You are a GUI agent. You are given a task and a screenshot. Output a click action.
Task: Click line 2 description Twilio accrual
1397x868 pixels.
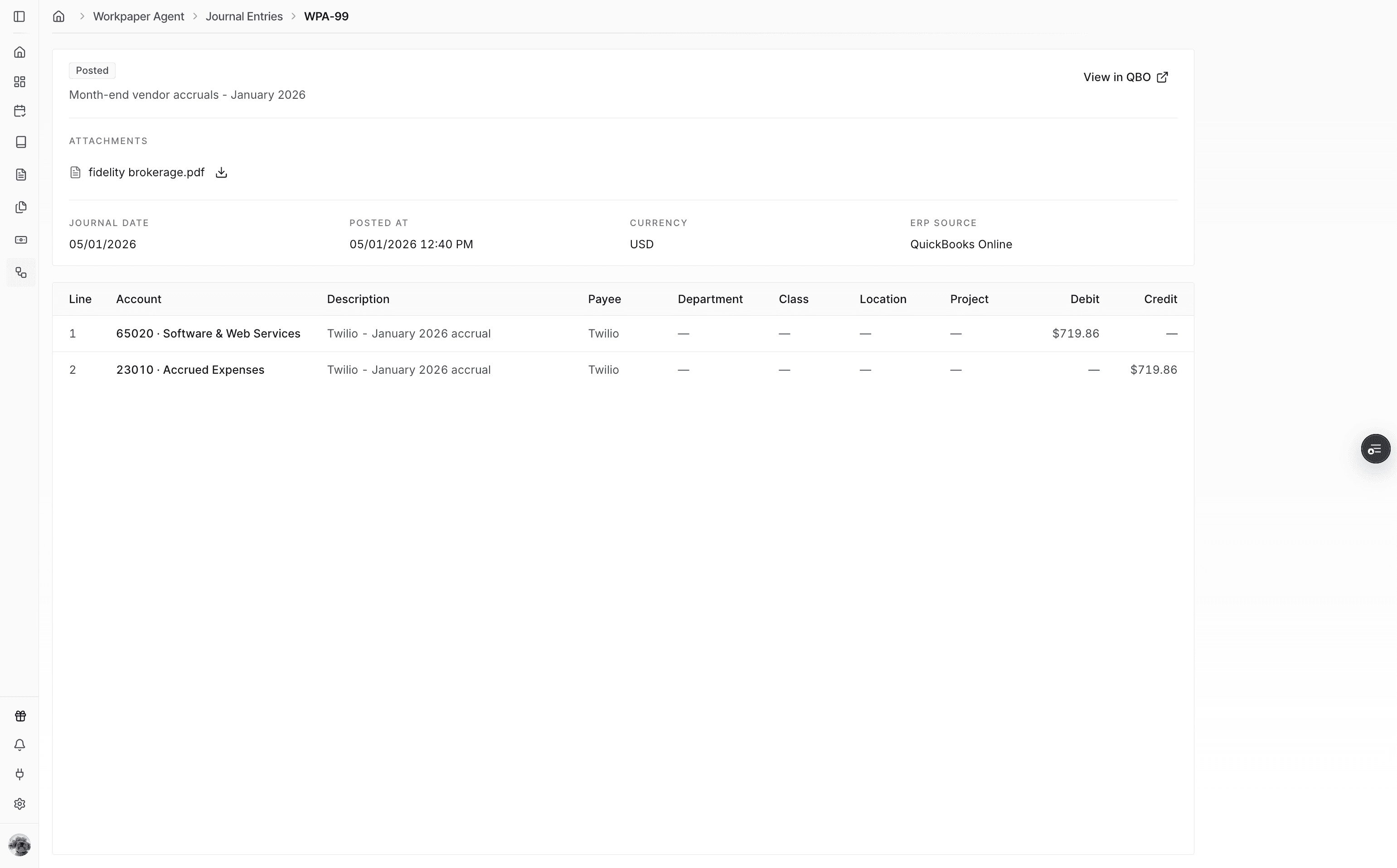point(408,370)
